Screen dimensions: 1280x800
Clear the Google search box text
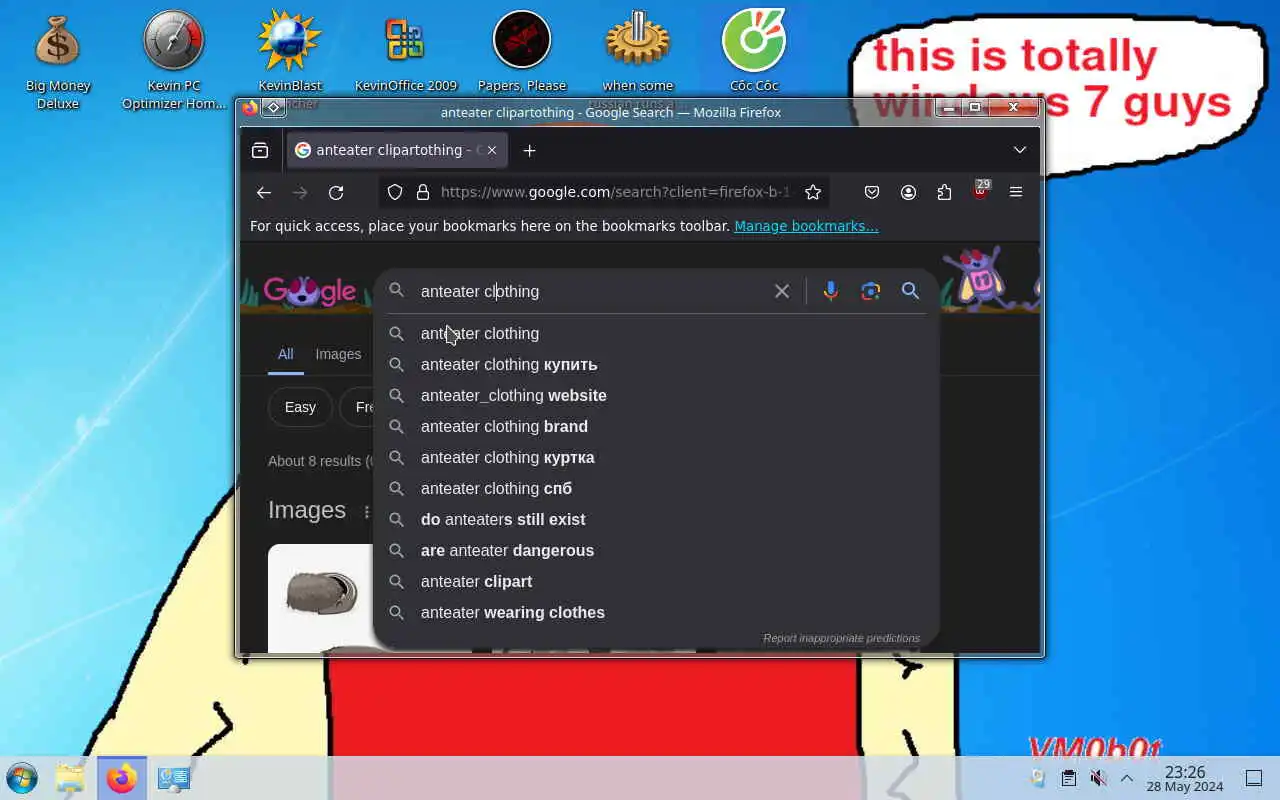click(x=782, y=291)
